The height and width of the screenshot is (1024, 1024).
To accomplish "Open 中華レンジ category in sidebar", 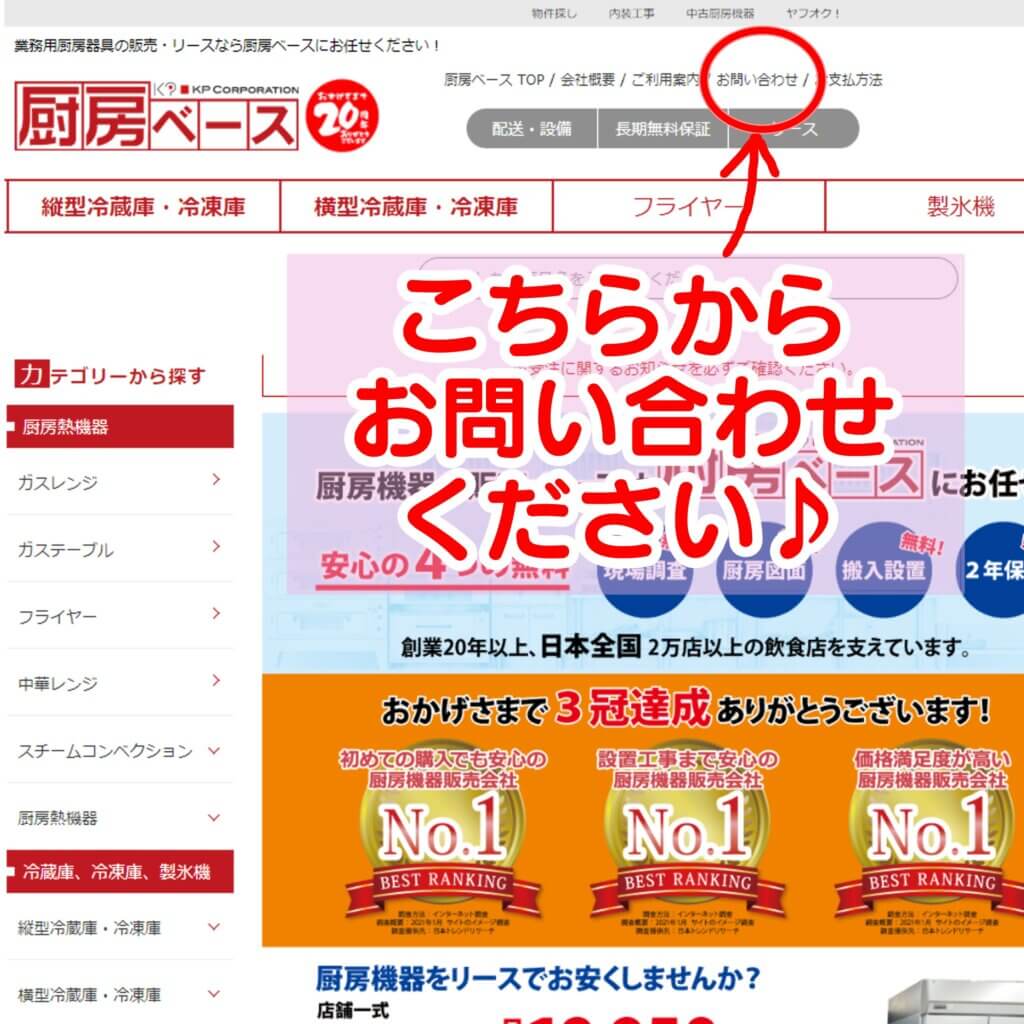I will click(57, 684).
